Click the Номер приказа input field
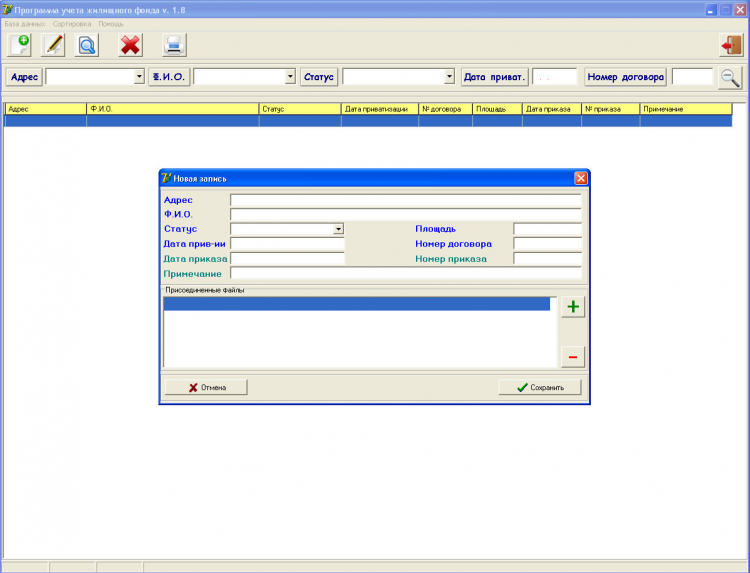The height and width of the screenshot is (573, 750). click(x=547, y=259)
